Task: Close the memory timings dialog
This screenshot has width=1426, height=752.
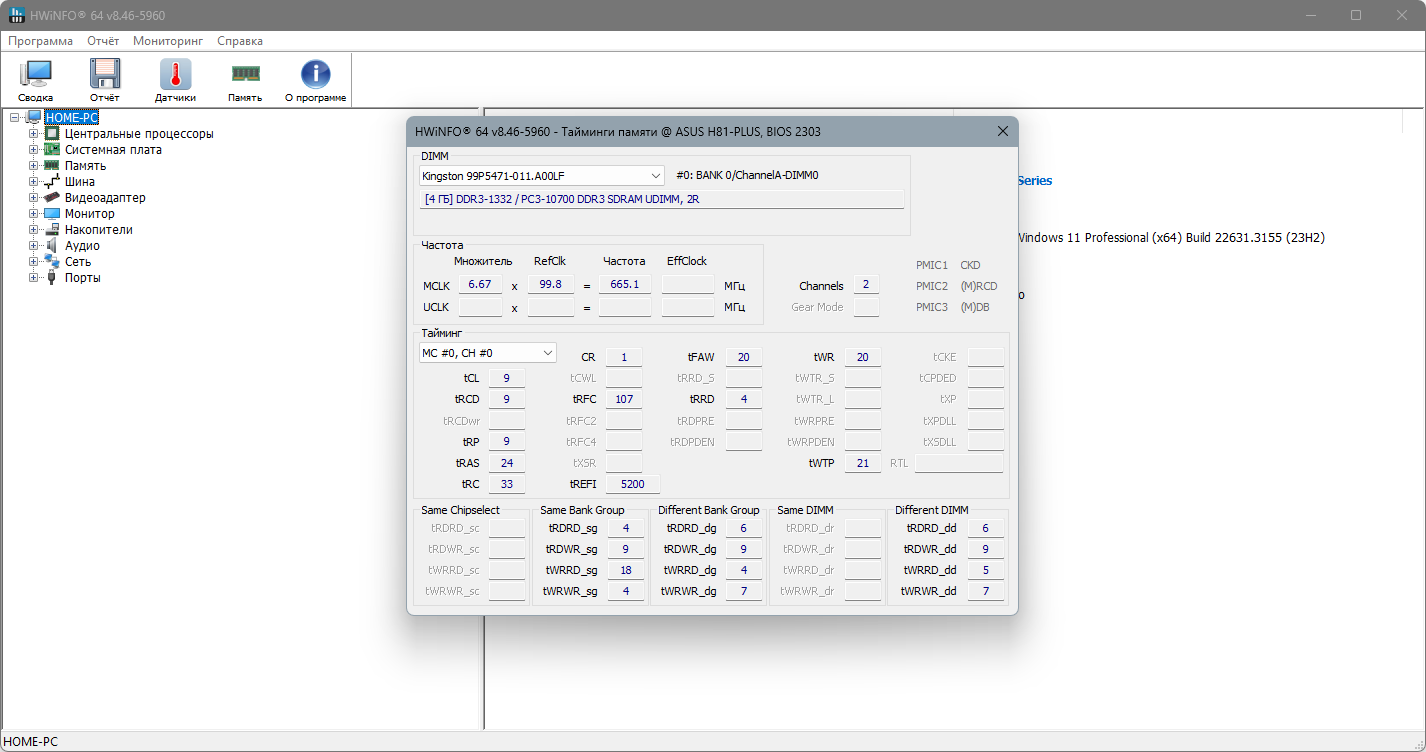Action: pos(1003,131)
